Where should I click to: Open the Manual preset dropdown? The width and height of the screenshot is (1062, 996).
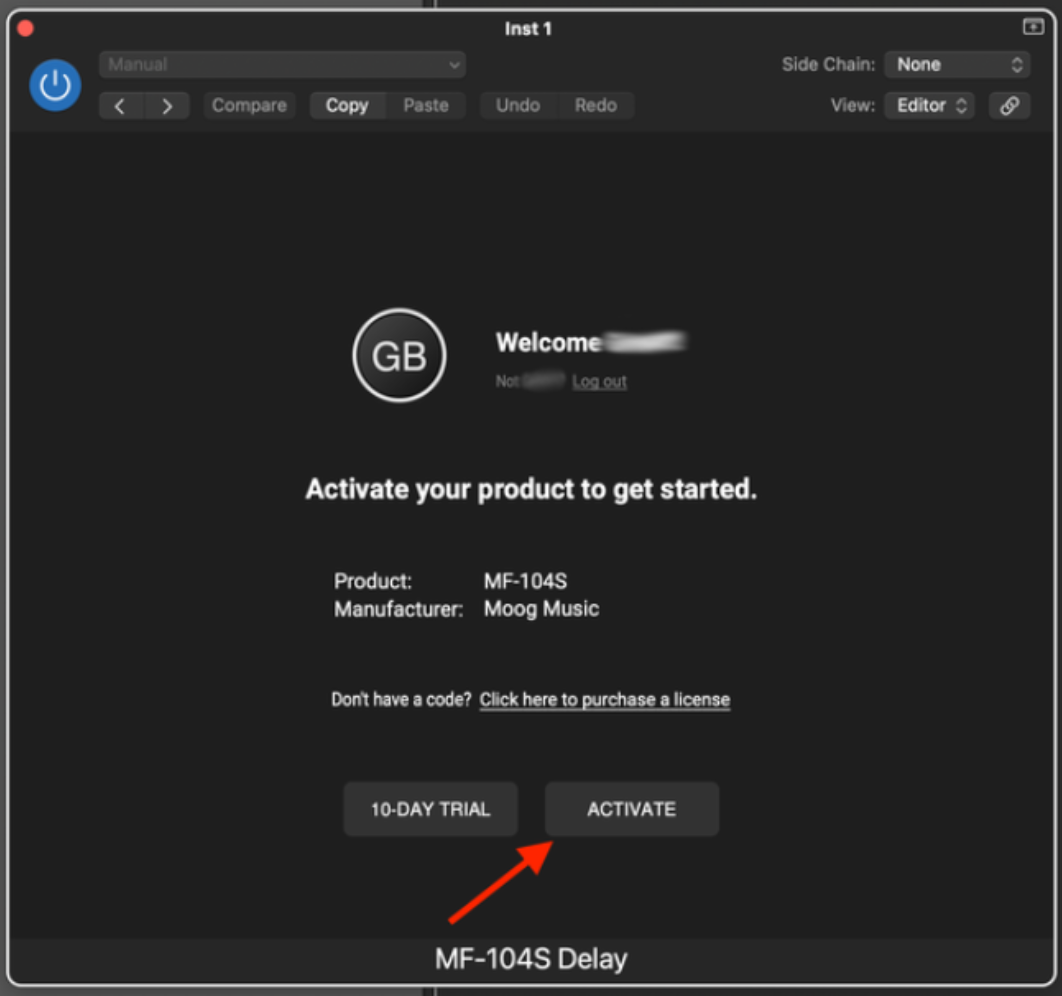pos(282,65)
